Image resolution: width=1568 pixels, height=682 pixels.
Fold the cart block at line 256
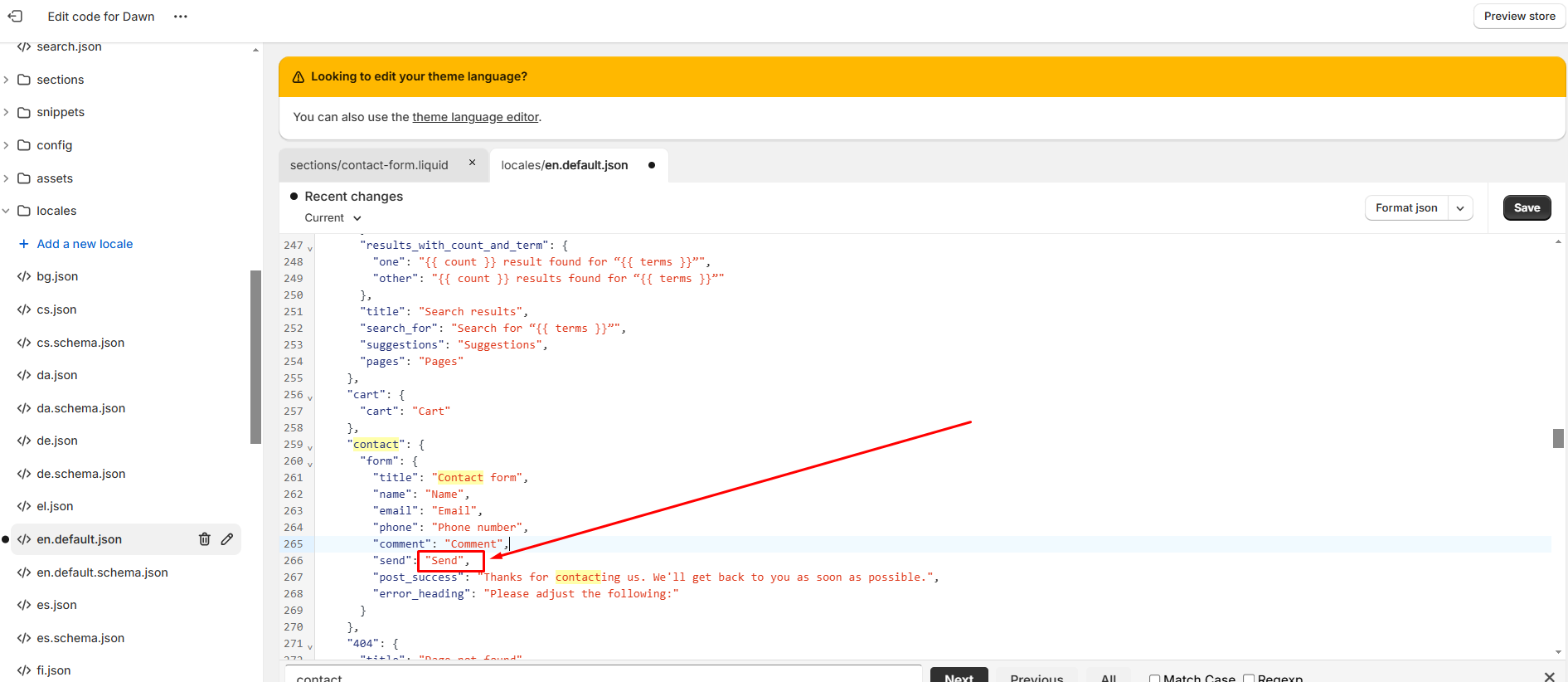tap(310, 397)
